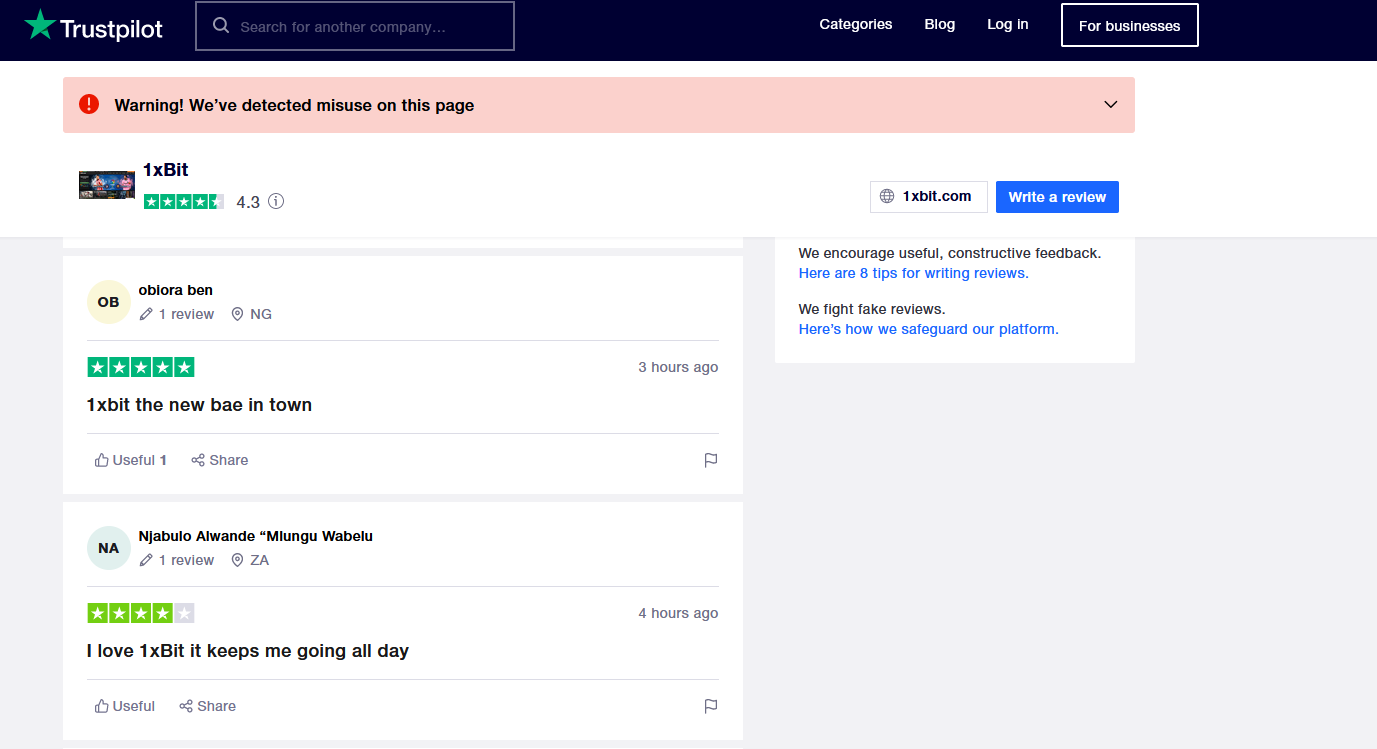Click the OB reviewer avatar

(109, 302)
